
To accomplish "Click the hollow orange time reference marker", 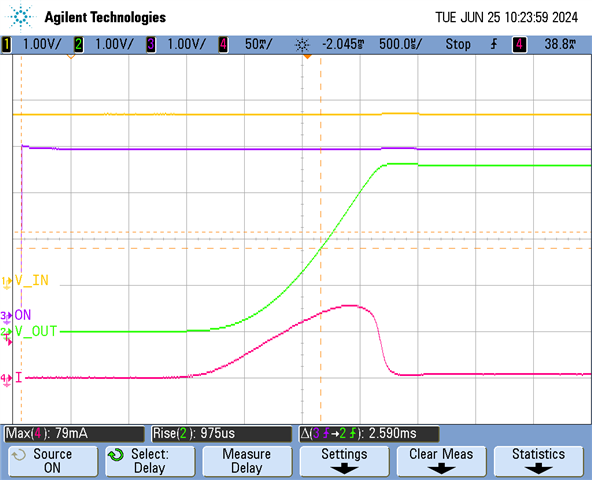I will (71, 57).
